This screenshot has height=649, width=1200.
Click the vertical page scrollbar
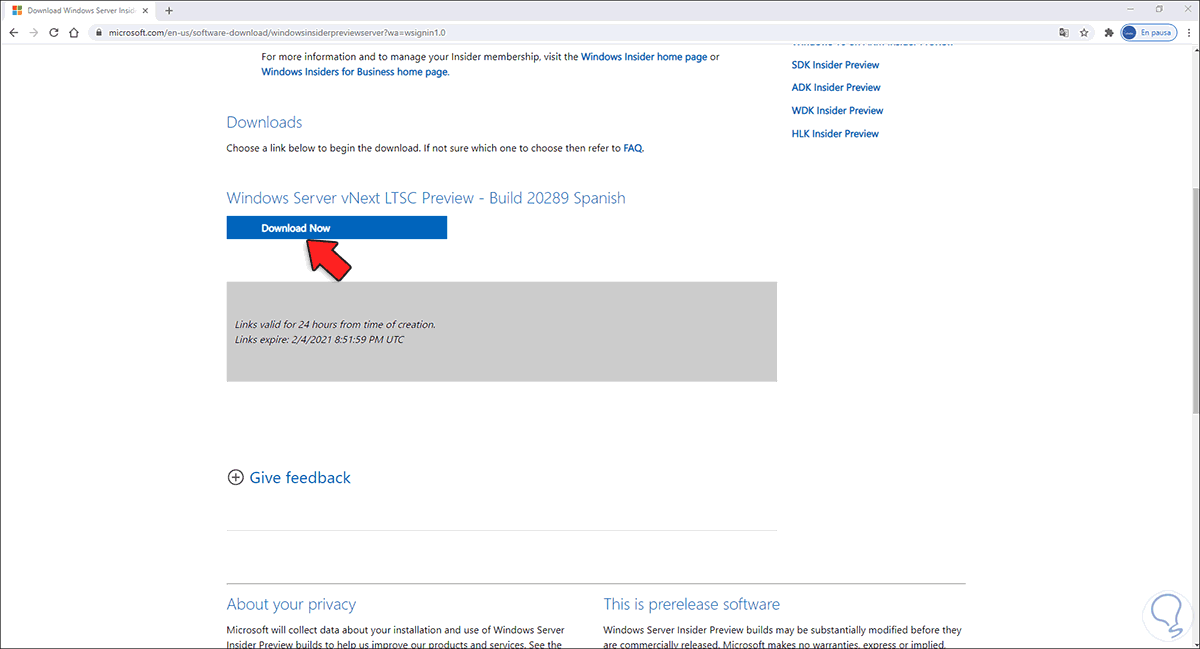coord(1194,300)
